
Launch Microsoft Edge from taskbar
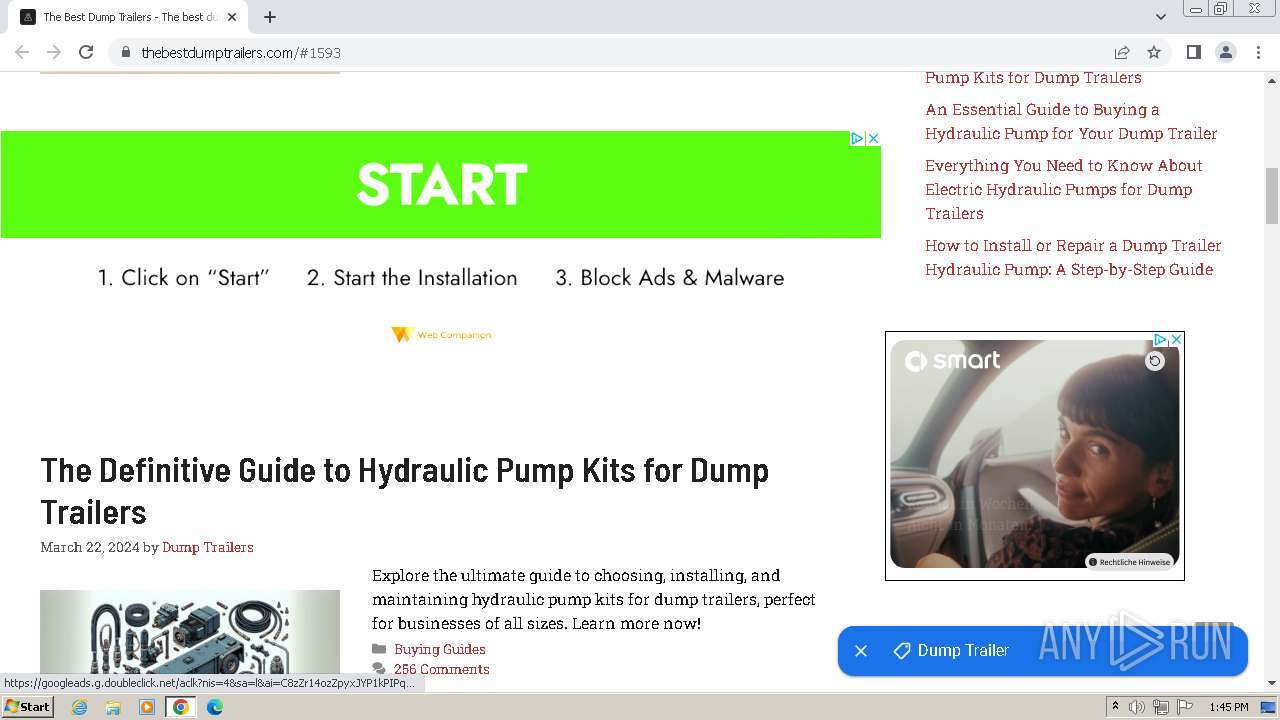[215, 707]
